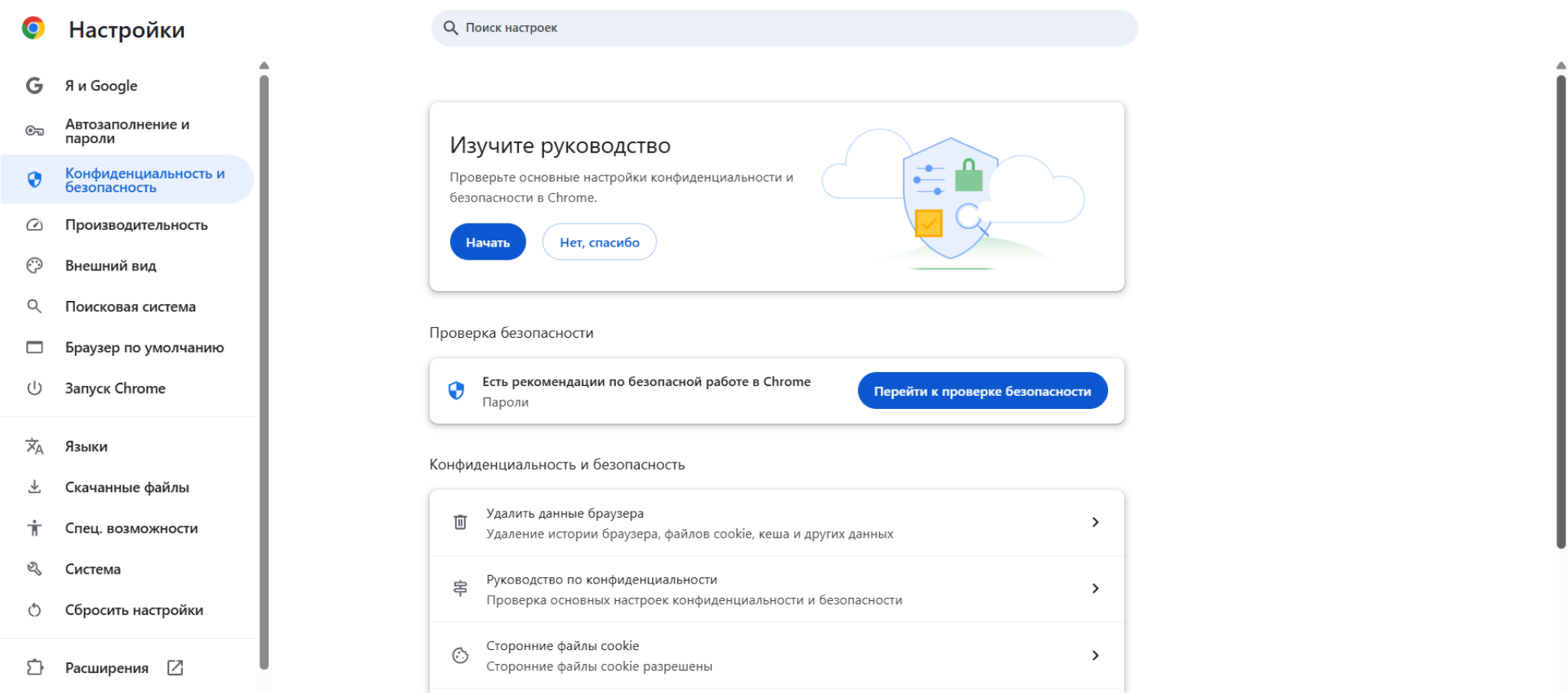Select Браузер по умолчанию in sidebar

point(144,348)
